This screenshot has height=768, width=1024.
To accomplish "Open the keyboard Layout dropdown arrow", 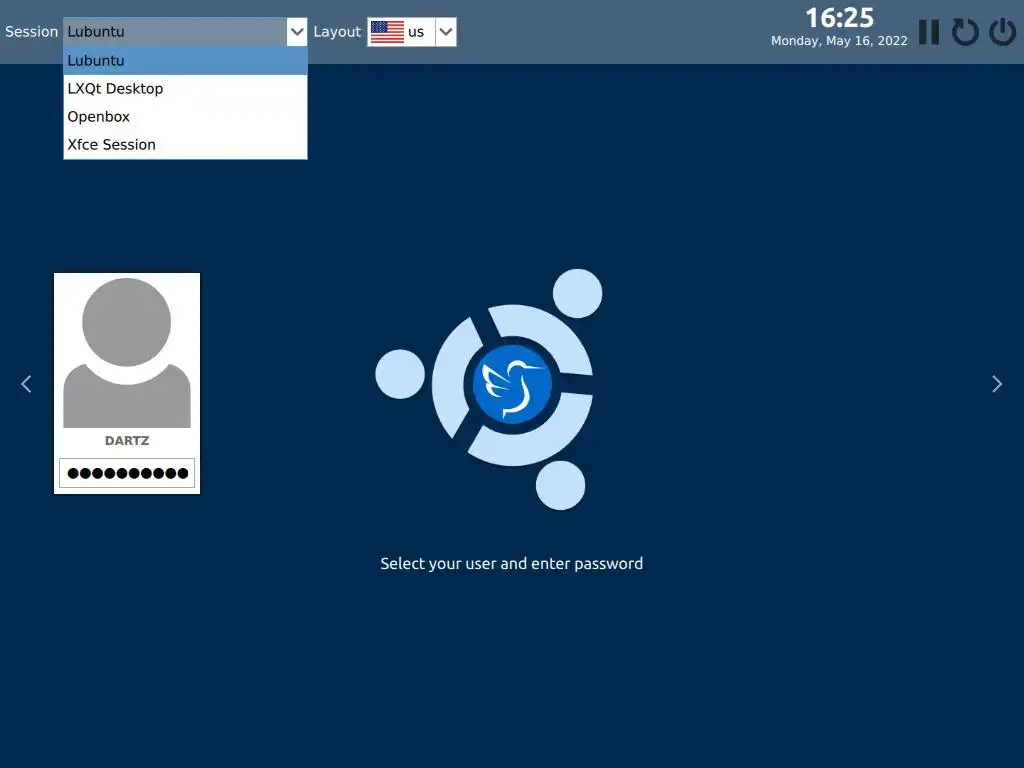I will click(446, 32).
